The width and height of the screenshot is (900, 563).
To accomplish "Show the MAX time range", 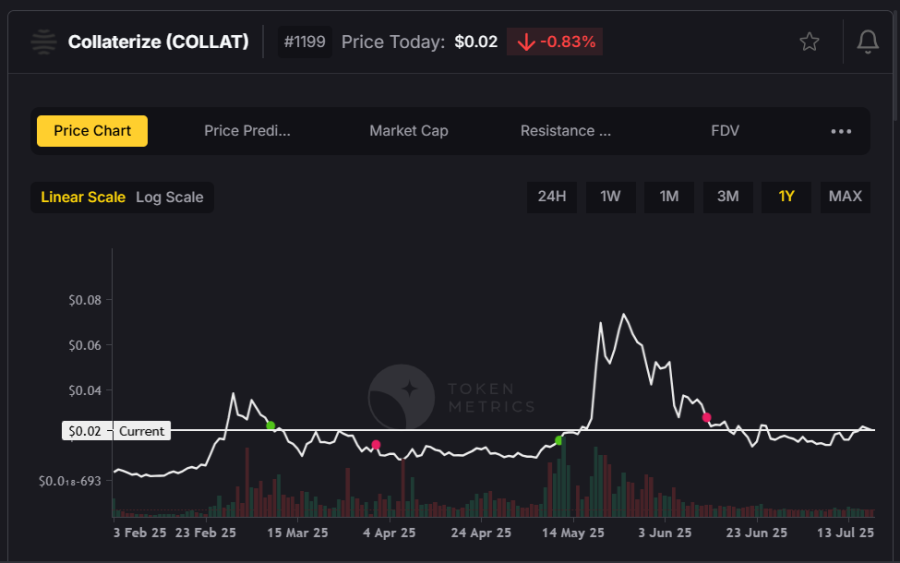I will (845, 196).
